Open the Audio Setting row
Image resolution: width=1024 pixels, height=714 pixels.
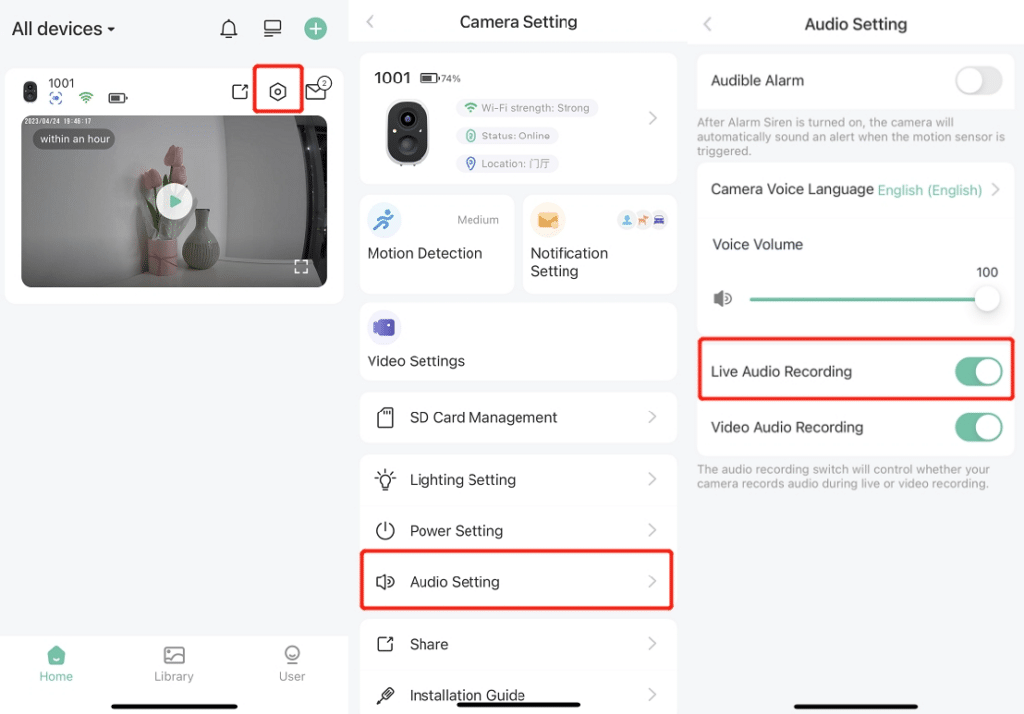[x=517, y=581]
